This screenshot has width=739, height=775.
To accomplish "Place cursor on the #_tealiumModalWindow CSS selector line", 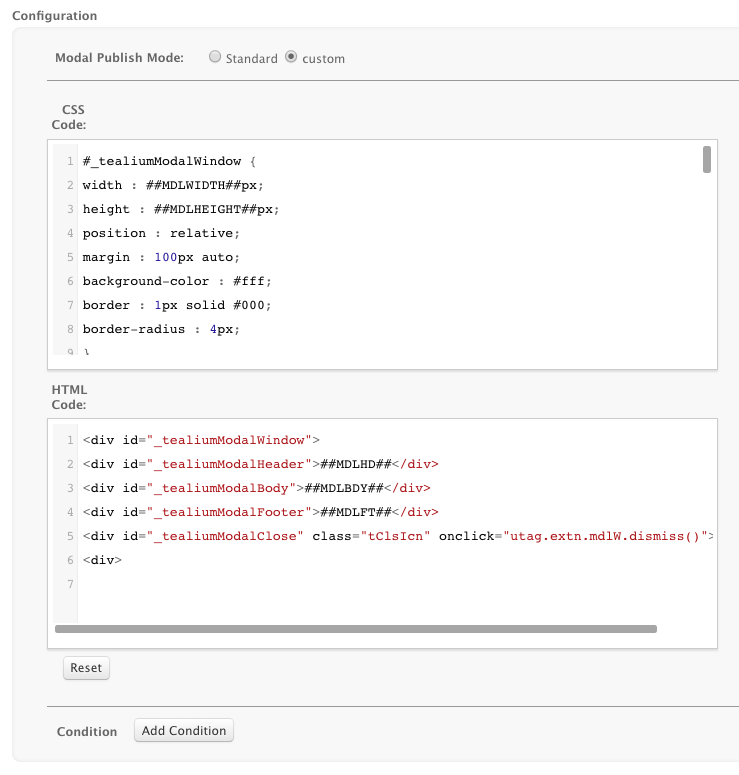I will tap(170, 161).
